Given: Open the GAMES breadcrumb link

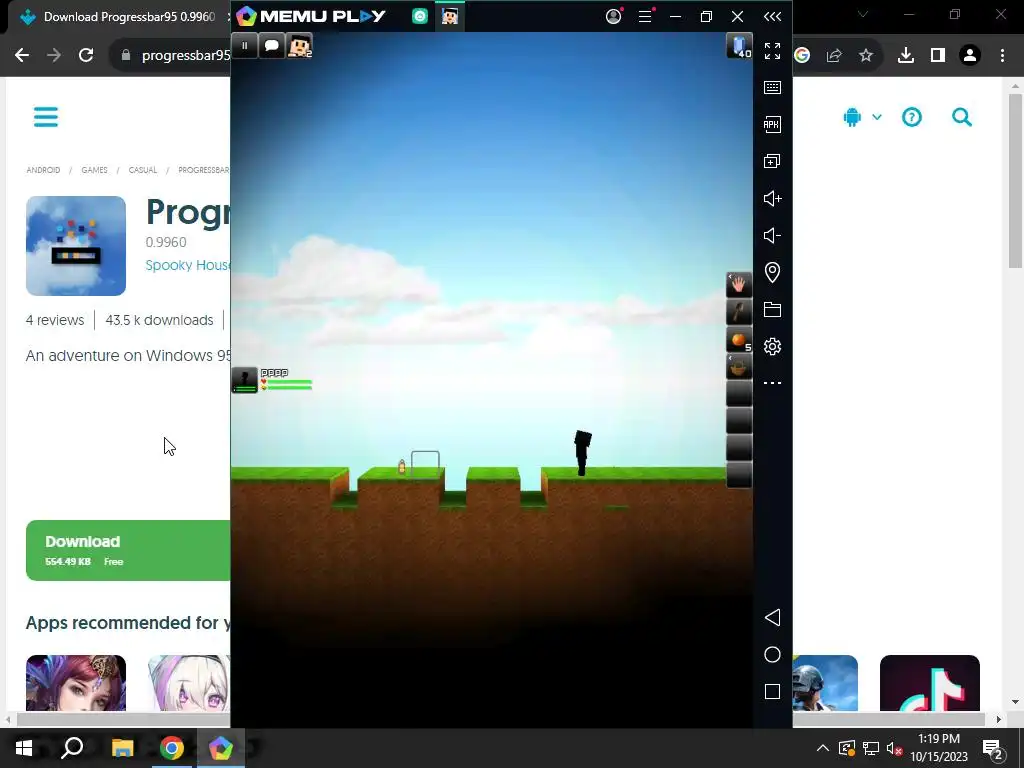Looking at the screenshot, I should (x=94, y=170).
